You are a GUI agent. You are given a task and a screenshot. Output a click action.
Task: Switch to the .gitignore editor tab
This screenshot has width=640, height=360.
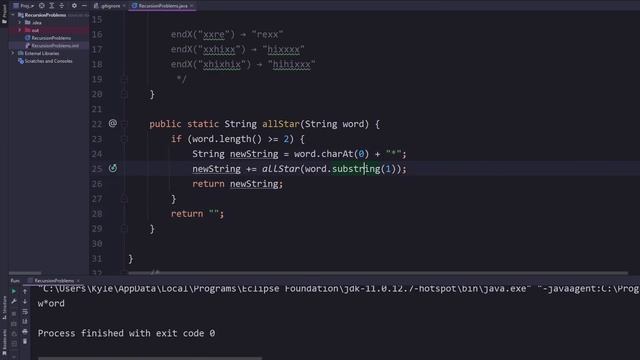(108, 6)
